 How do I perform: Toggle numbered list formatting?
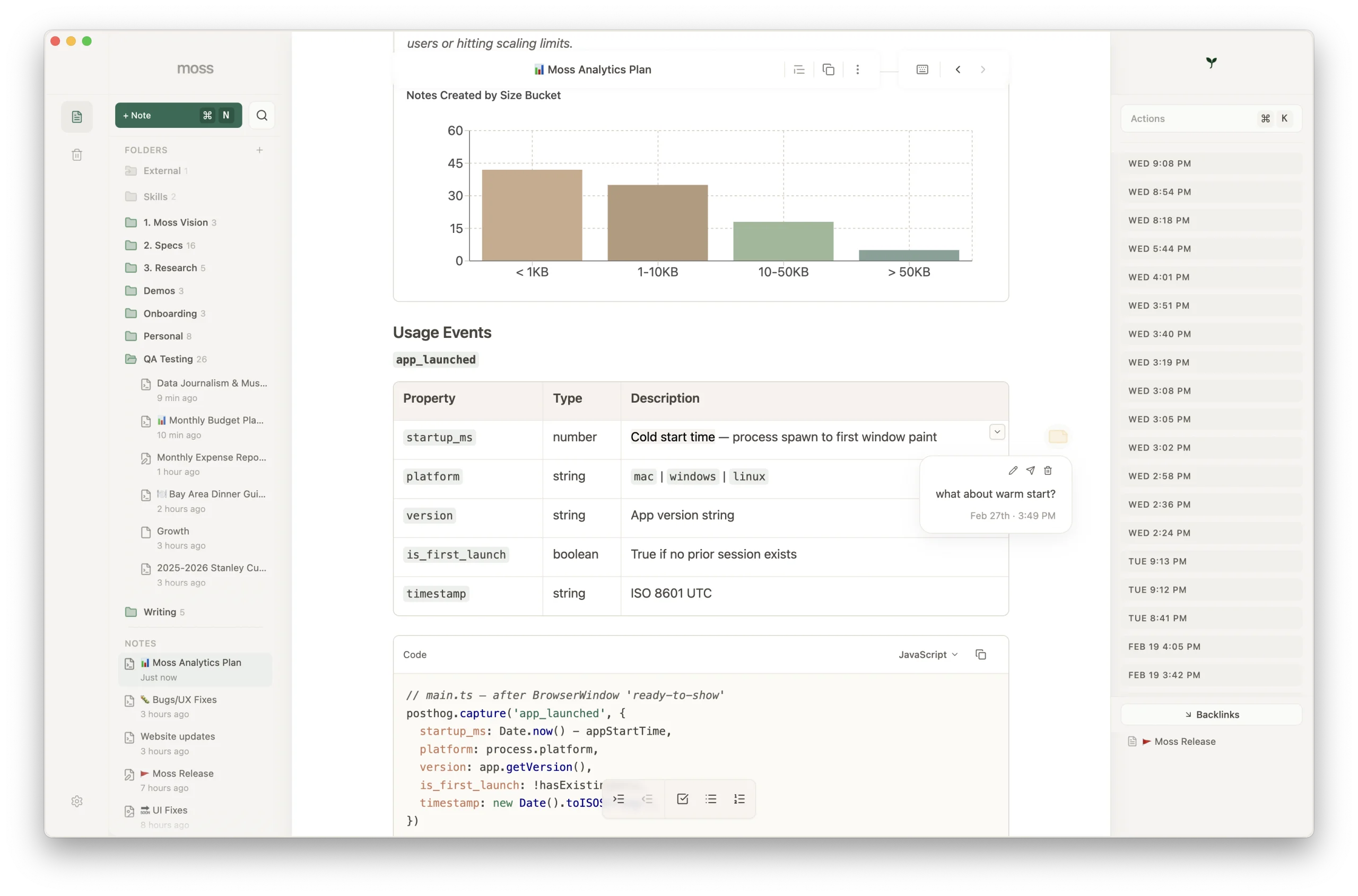pyautogui.click(x=739, y=798)
